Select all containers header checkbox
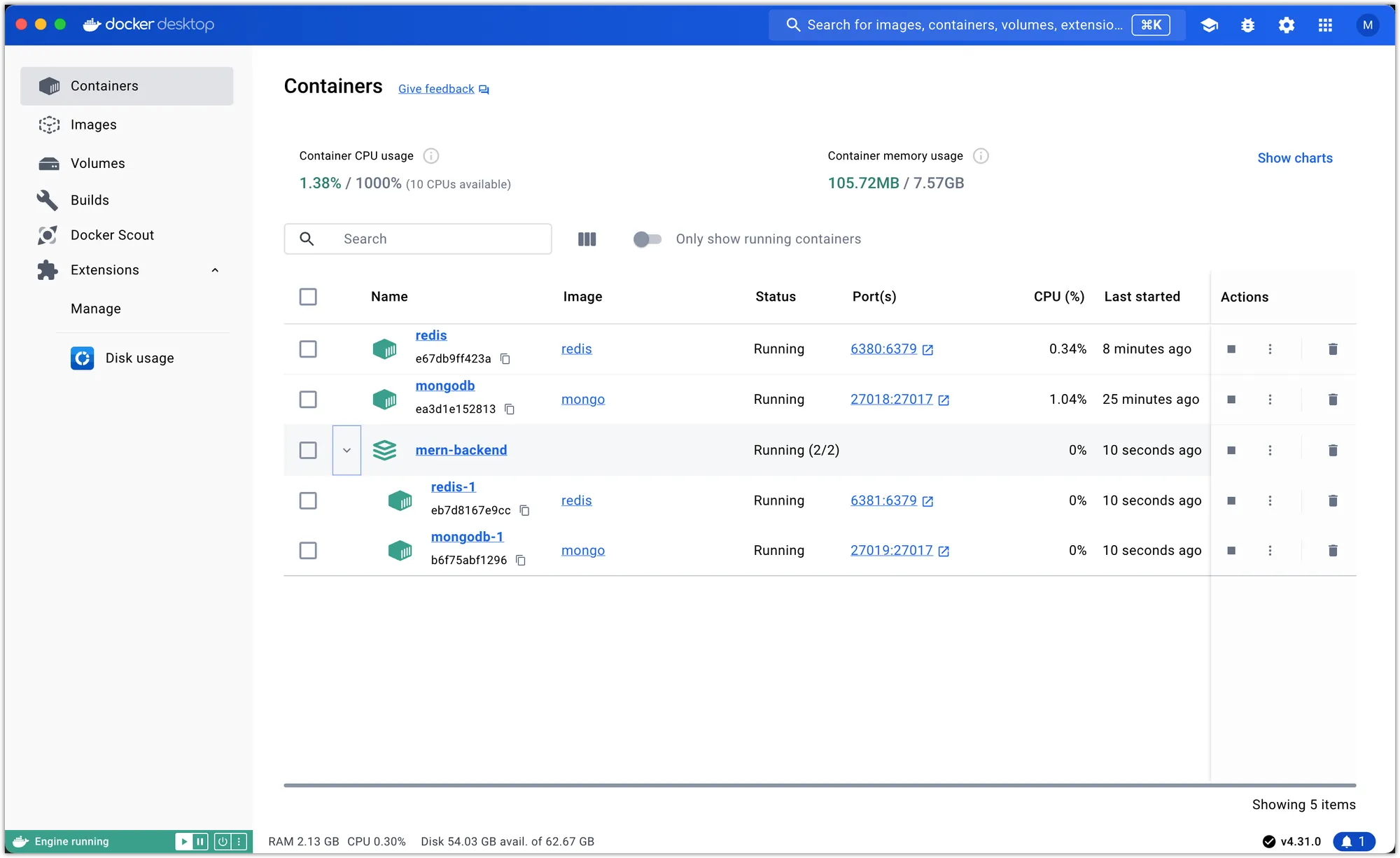The width and height of the screenshot is (1400, 858). [308, 297]
